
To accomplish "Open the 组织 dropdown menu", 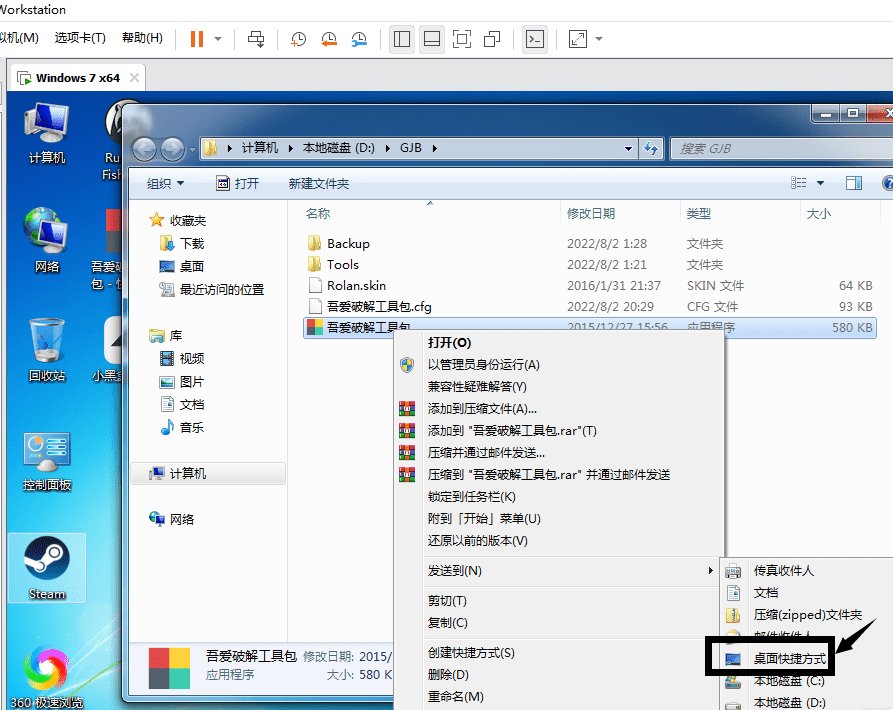I will tap(165, 183).
